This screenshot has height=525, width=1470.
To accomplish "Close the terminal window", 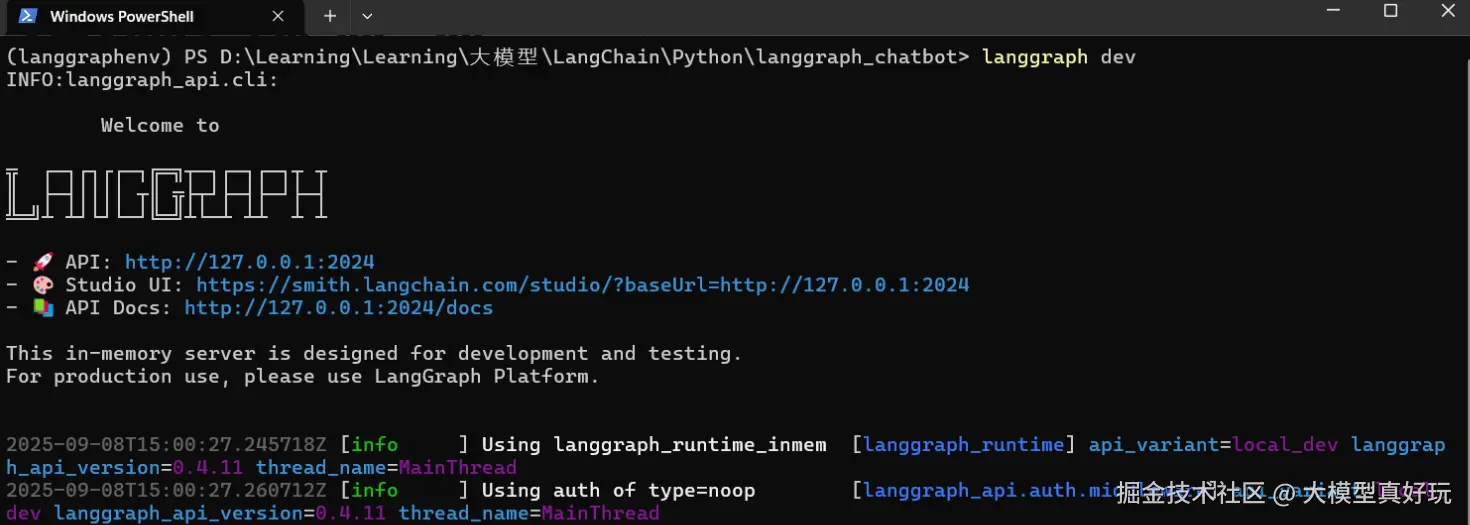I will [1447, 11].
